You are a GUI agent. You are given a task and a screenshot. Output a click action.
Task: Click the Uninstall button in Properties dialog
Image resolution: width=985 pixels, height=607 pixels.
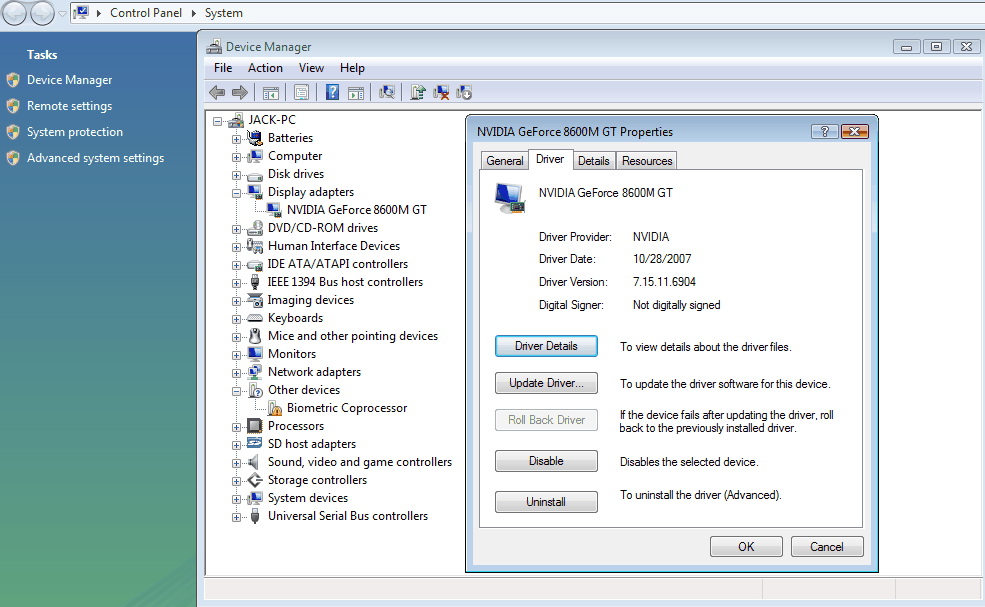(x=546, y=502)
